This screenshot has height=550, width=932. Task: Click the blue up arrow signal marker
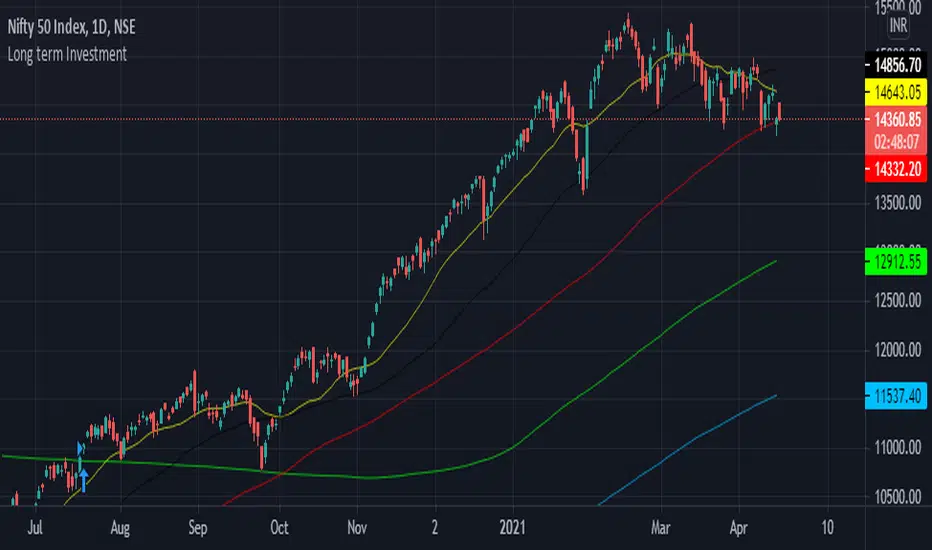(x=84, y=480)
